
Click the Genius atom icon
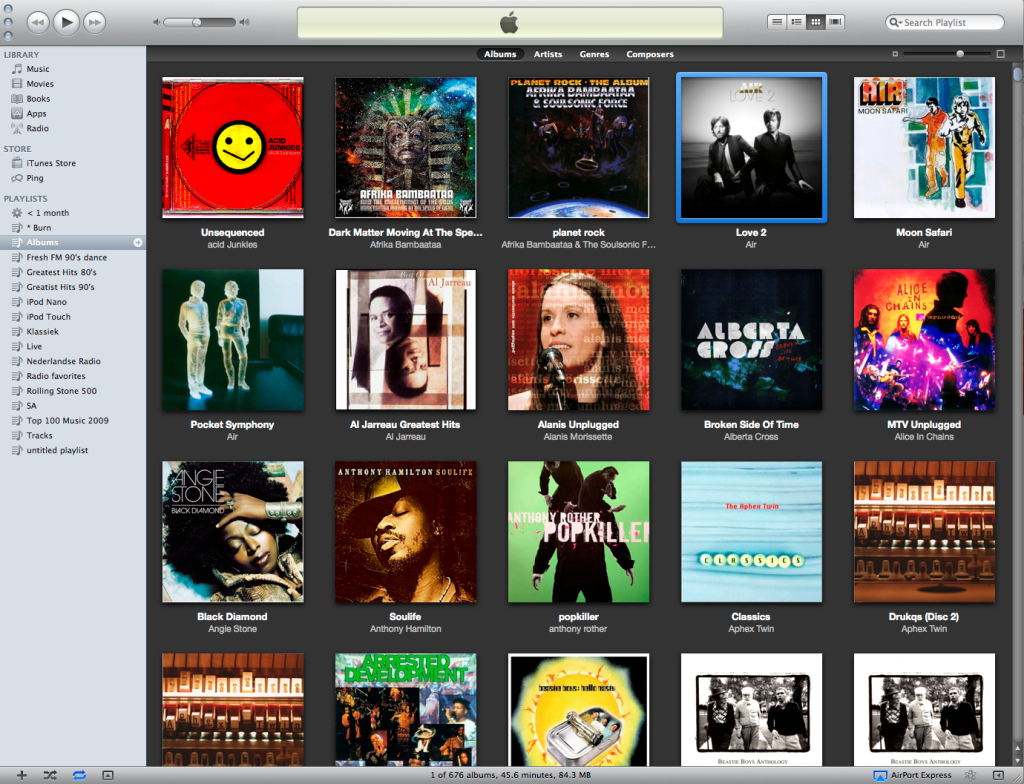[x=970, y=775]
